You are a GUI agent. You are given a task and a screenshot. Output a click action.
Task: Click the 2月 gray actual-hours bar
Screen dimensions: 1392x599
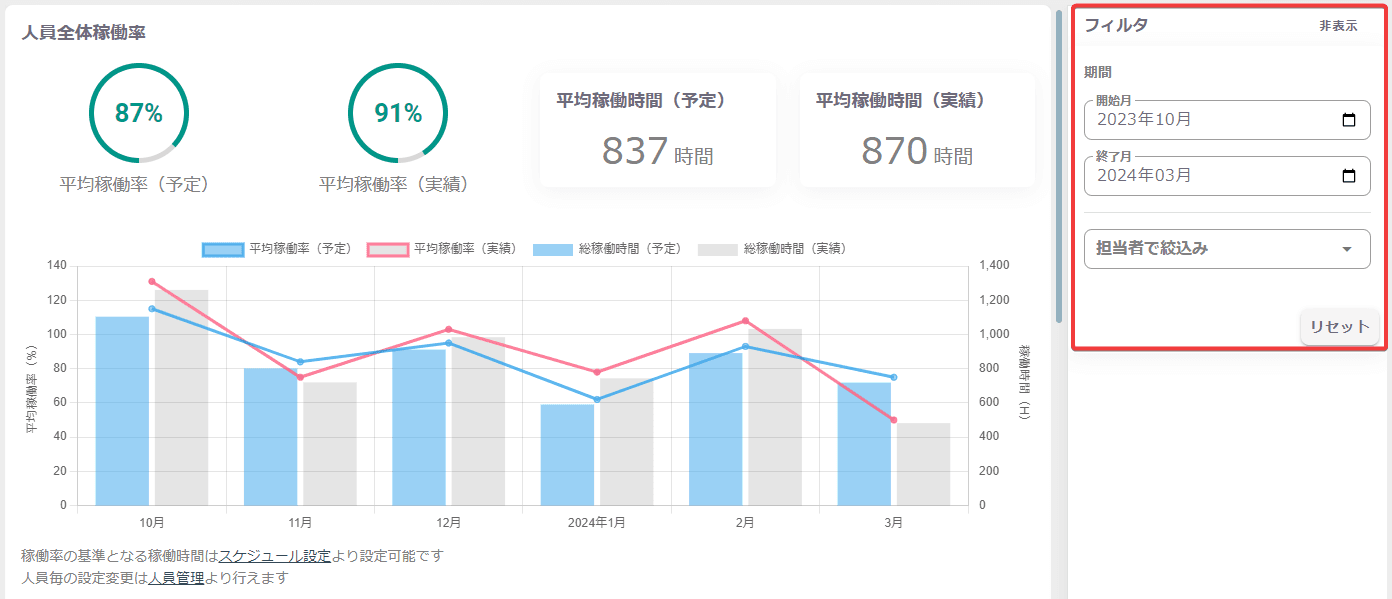coord(775,417)
